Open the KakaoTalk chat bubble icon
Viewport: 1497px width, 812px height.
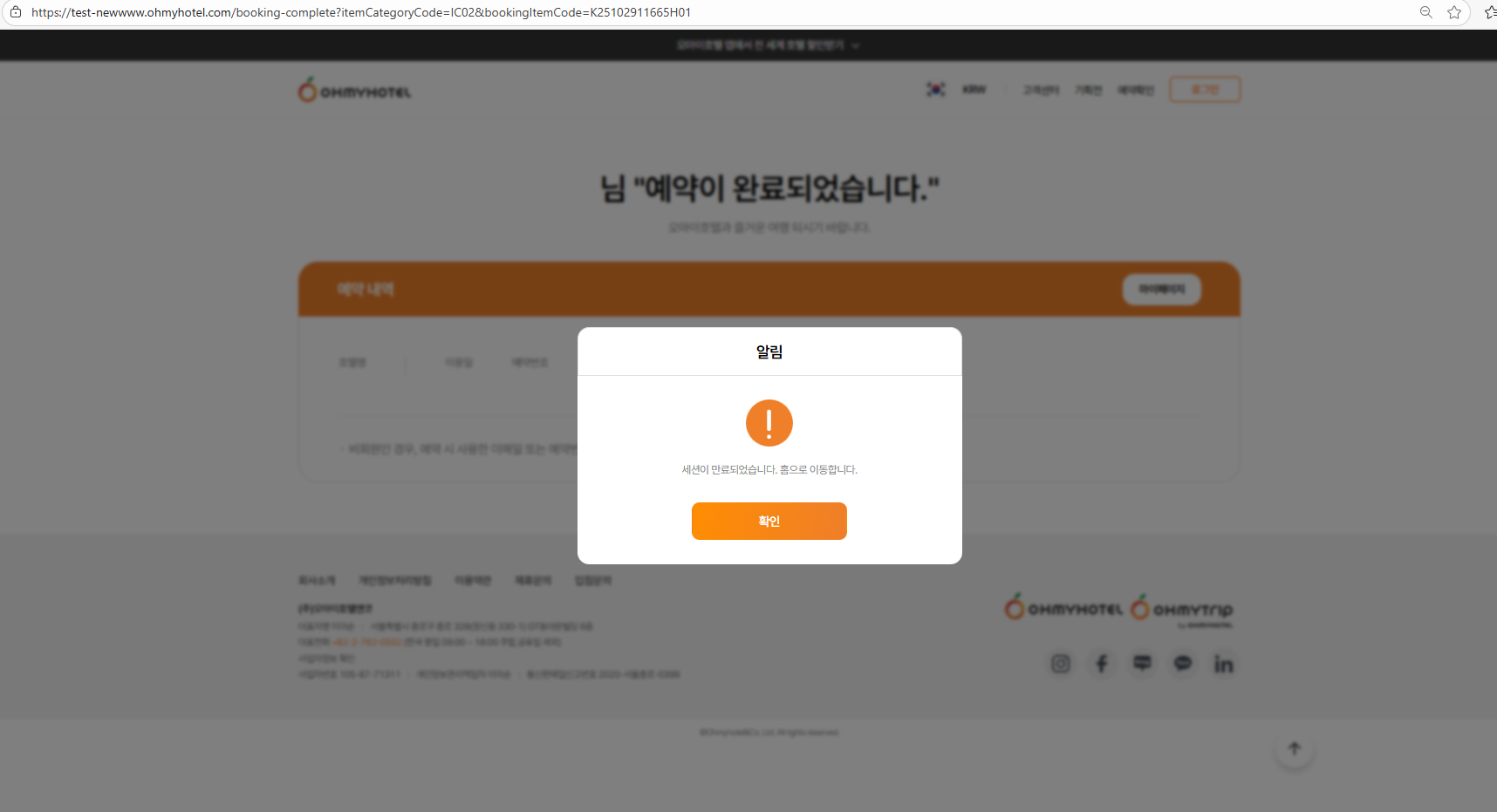point(1183,664)
